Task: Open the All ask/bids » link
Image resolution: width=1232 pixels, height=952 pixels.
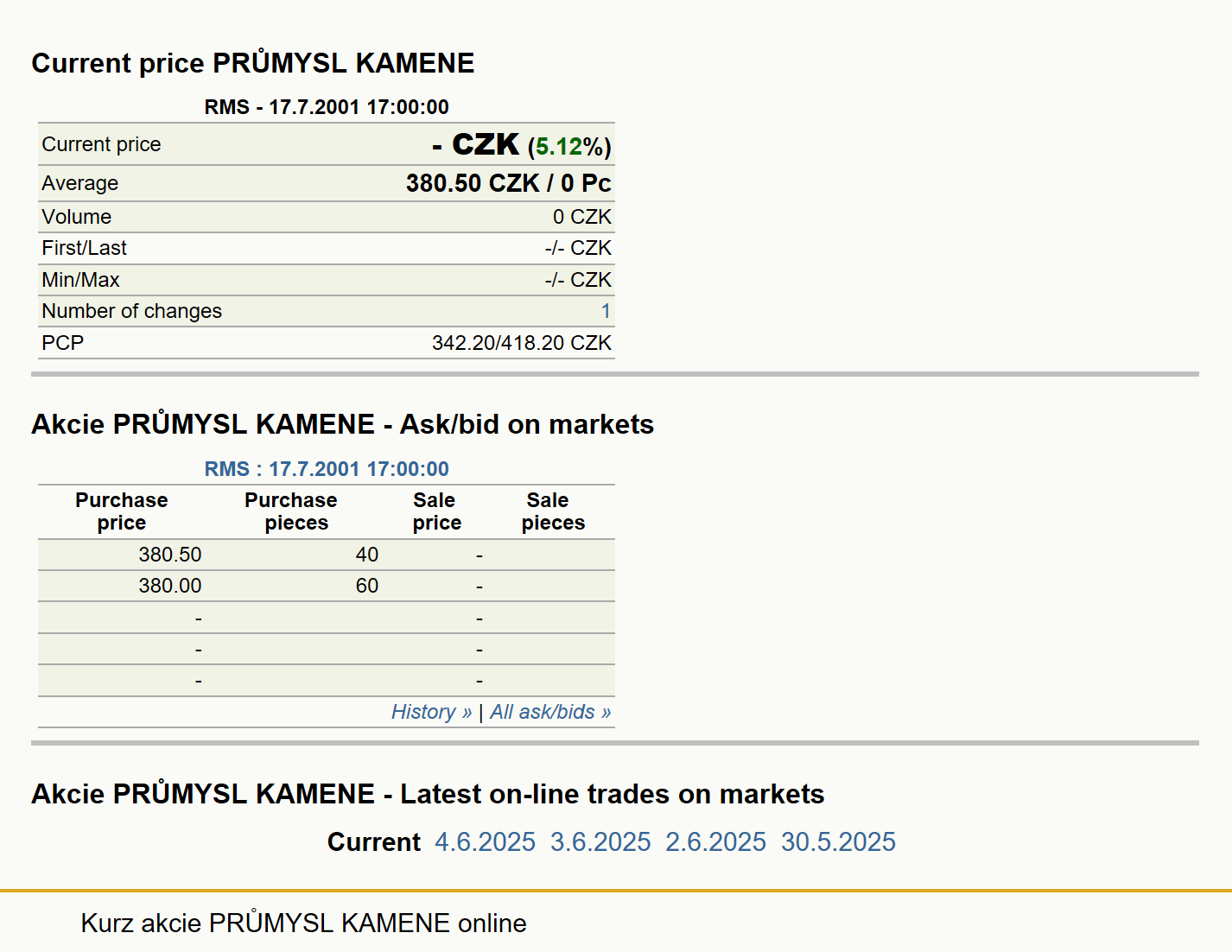Action: tap(550, 712)
